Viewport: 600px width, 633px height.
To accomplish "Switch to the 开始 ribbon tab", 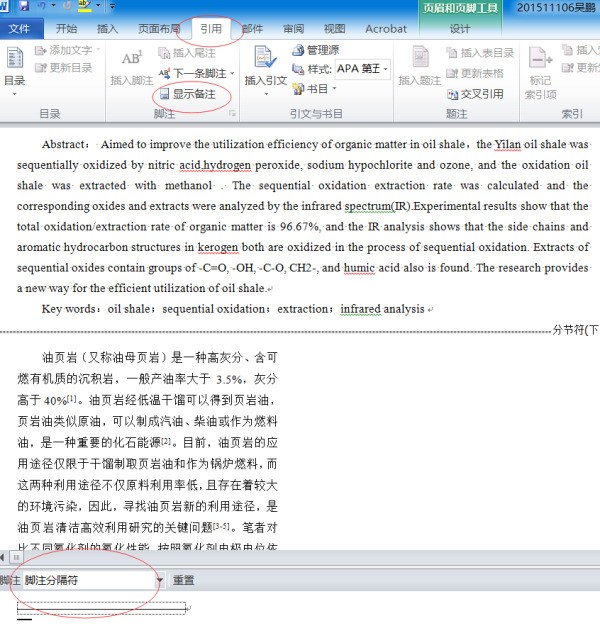I will coord(66,29).
